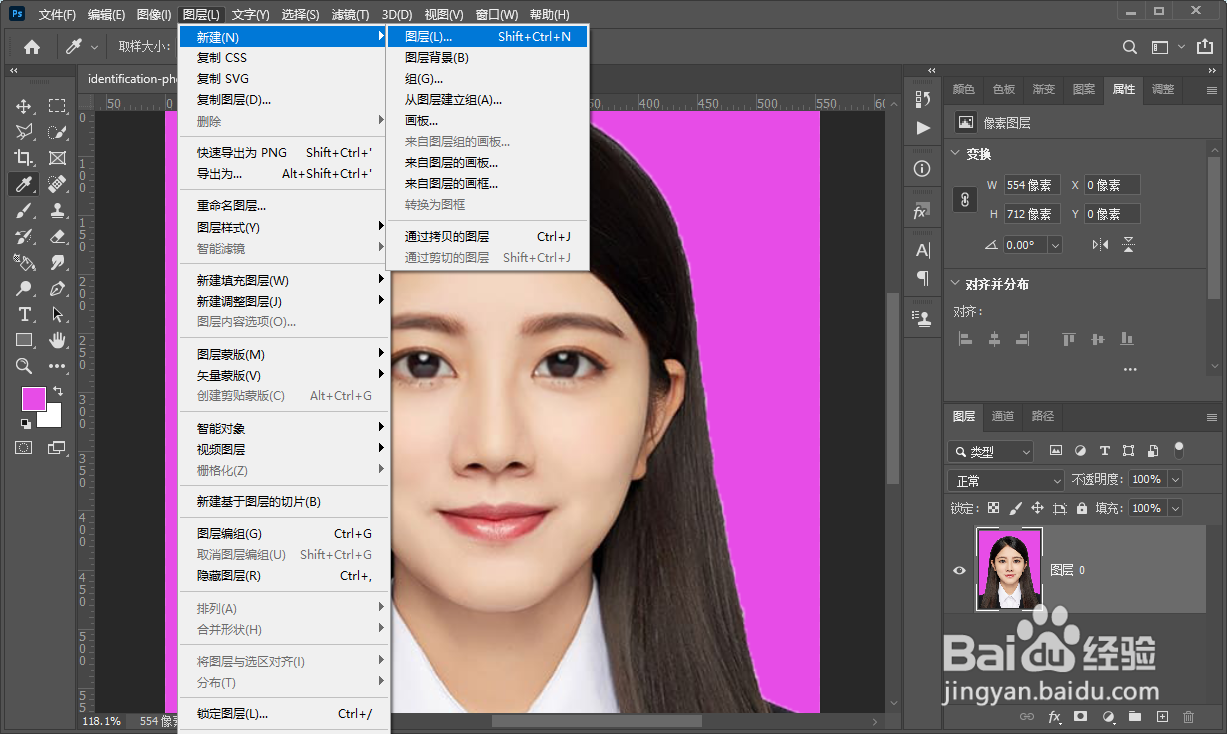Switch to the 调整 tab
Image resolution: width=1227 pixels, height=734 pixels.
pyautogui.click(x=1163, y=89)
